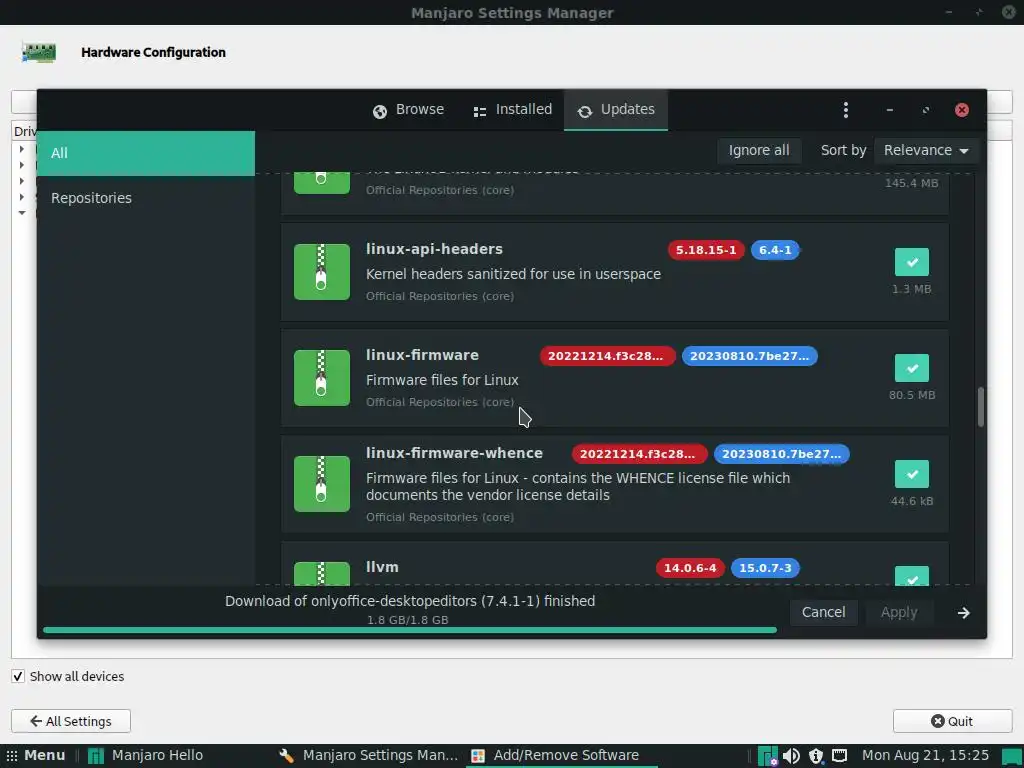Open the clock showing Mon Aug 21
The image size is (1024, 768).
(925, 756)
